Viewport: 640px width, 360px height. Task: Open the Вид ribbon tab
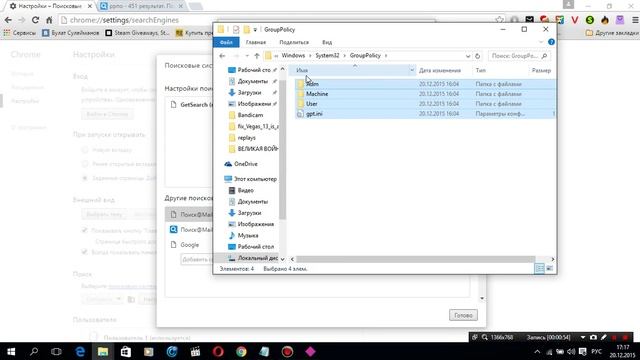[327, 42]
